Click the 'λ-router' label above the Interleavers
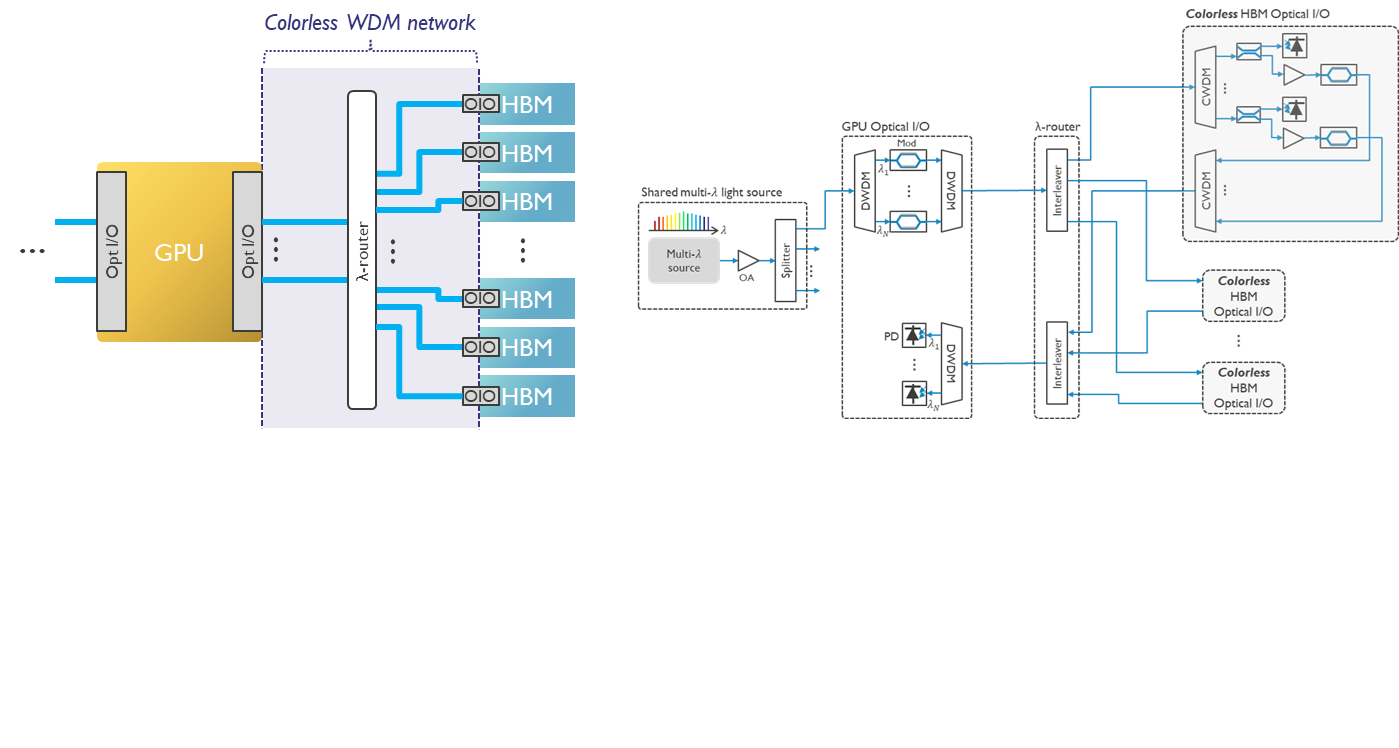Screen dimensions: 1399x748 pos(1057,127)
